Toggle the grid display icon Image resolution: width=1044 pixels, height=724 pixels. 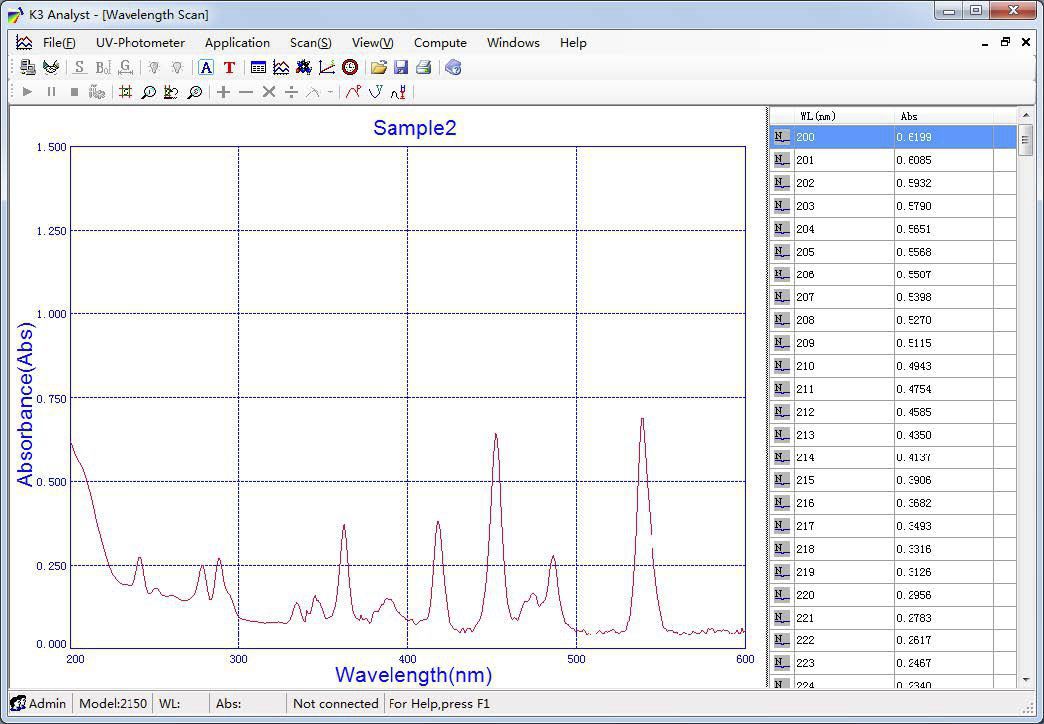(126, 91)
